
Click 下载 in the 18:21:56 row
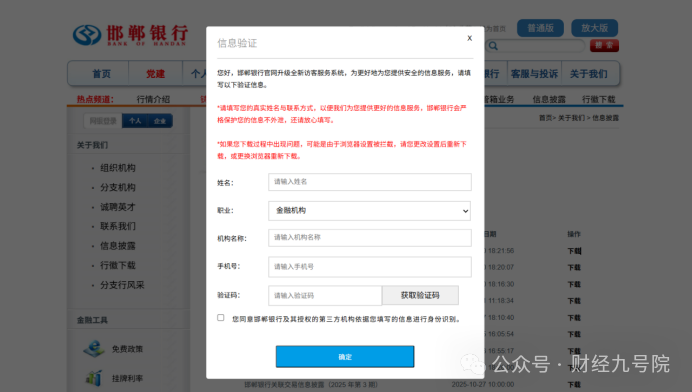pyautogui.click(x=574, y=251)
